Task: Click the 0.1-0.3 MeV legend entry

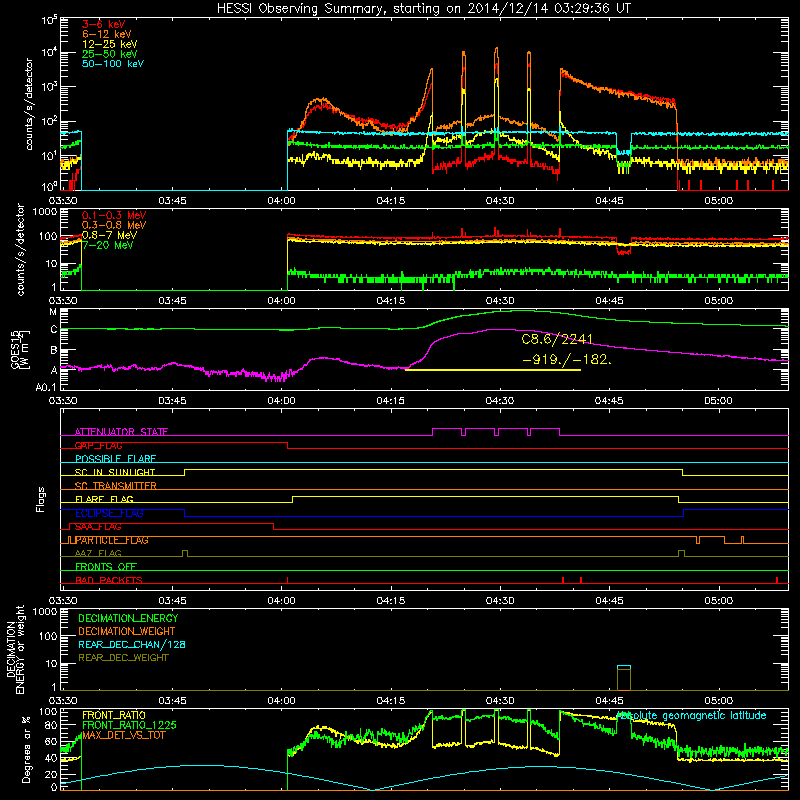Action: pyautogui.click(x=114, y=215)
